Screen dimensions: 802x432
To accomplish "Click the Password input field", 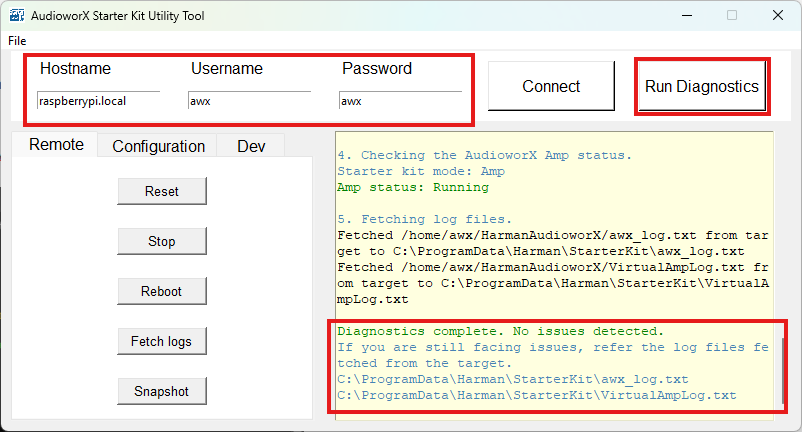I will click(x=400, y=101).
